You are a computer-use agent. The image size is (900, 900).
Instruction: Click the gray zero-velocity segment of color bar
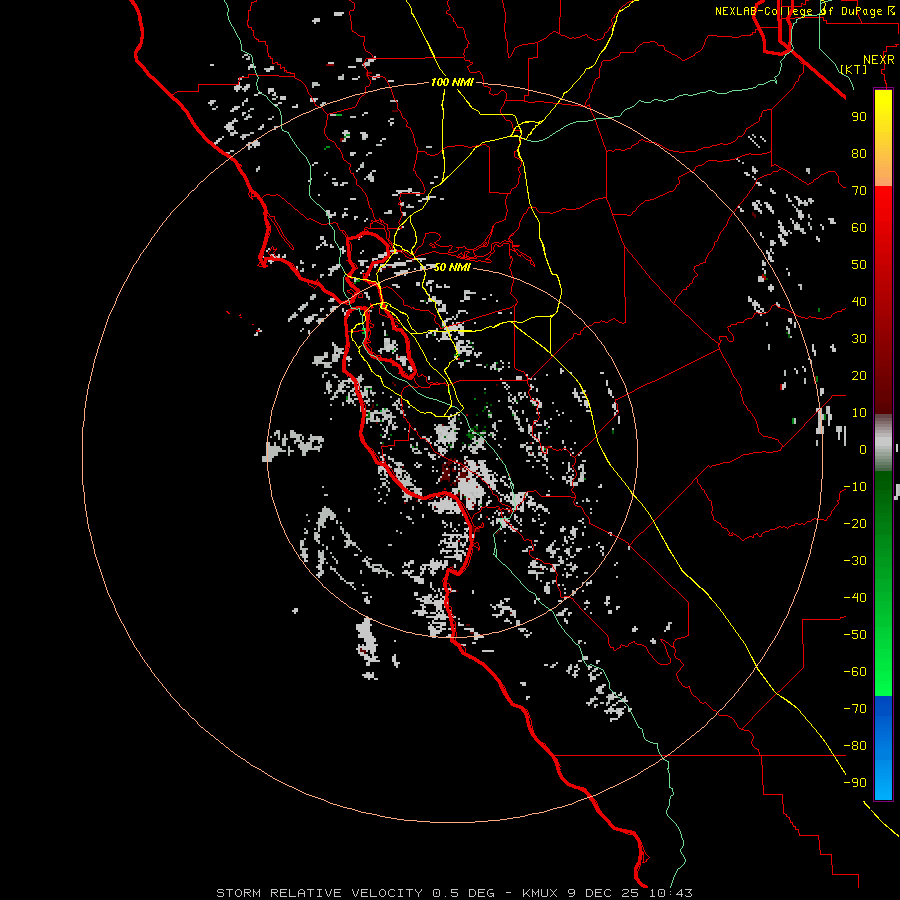(x=883, y=443)
